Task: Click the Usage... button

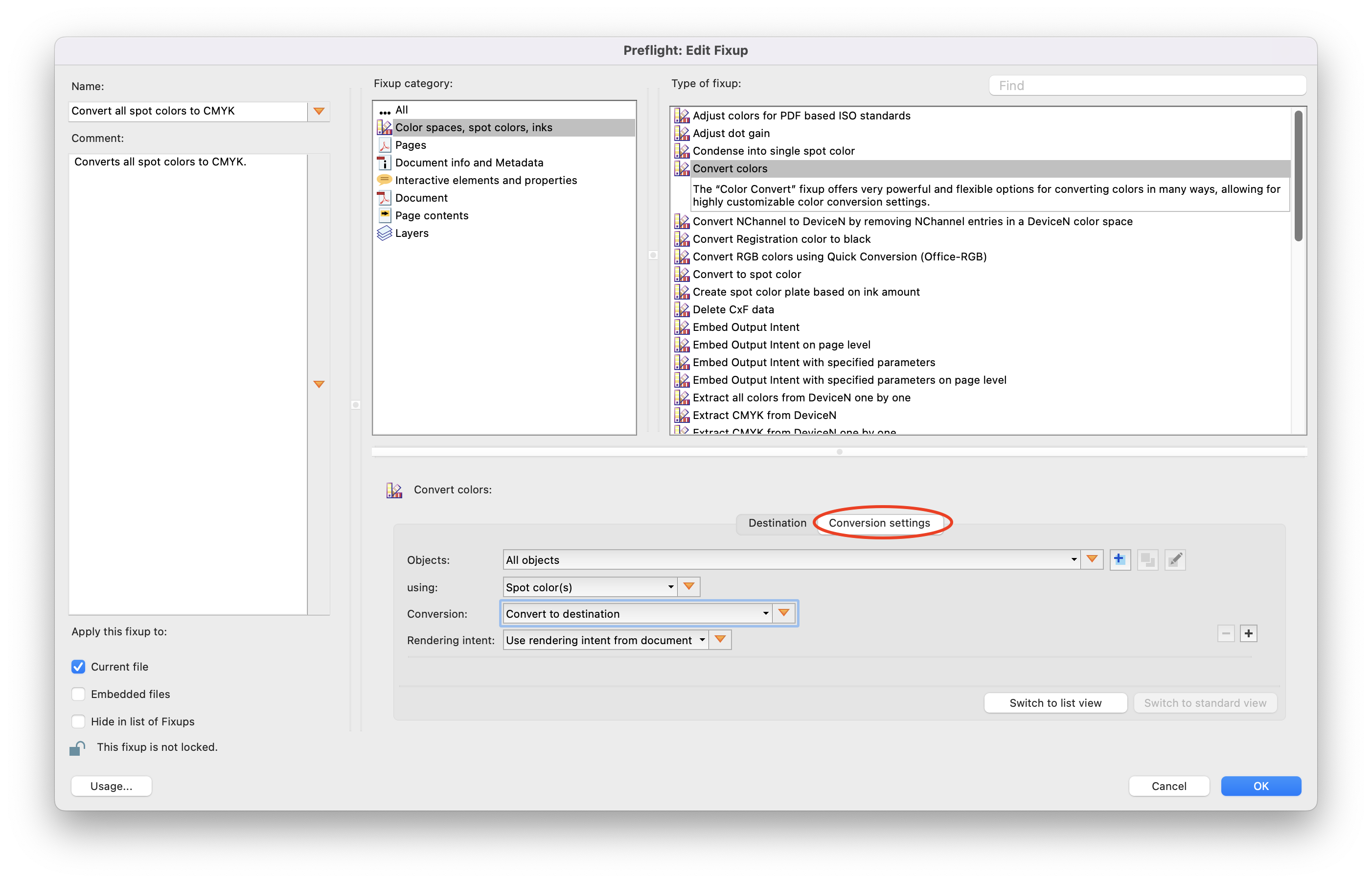Action: pos(111,786)
